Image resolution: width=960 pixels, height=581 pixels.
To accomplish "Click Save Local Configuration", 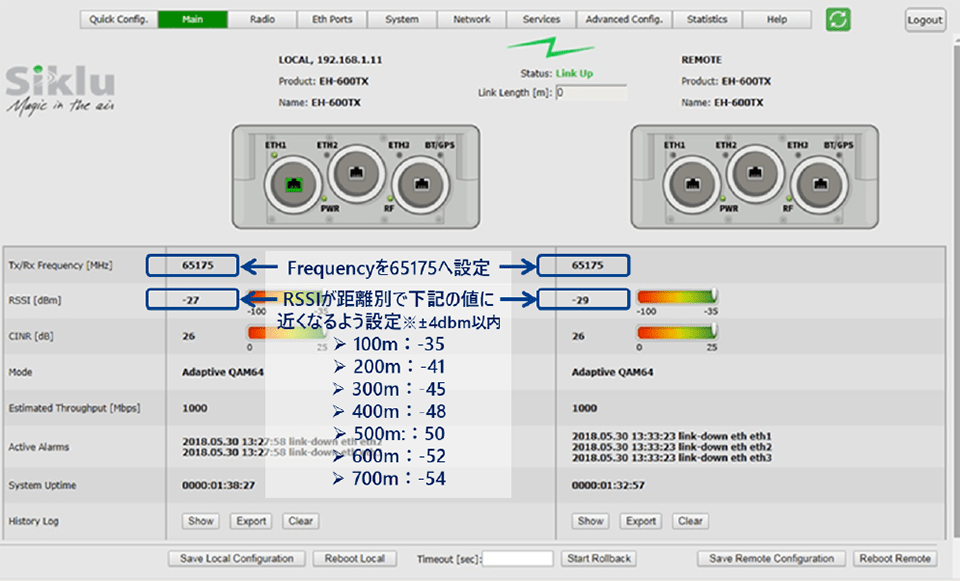I will click(x=237, y=558).
